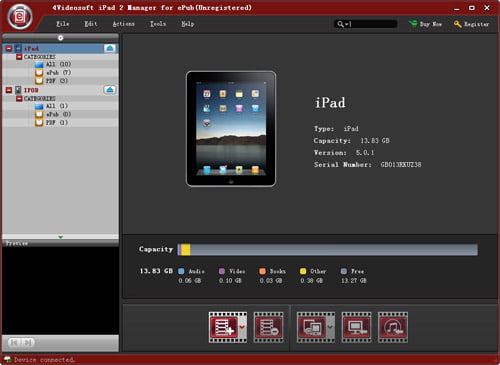Image resolution: width=500 pixels, height=365 pixels.
Task: Click the application logo icon
Action: coord(20,17)
